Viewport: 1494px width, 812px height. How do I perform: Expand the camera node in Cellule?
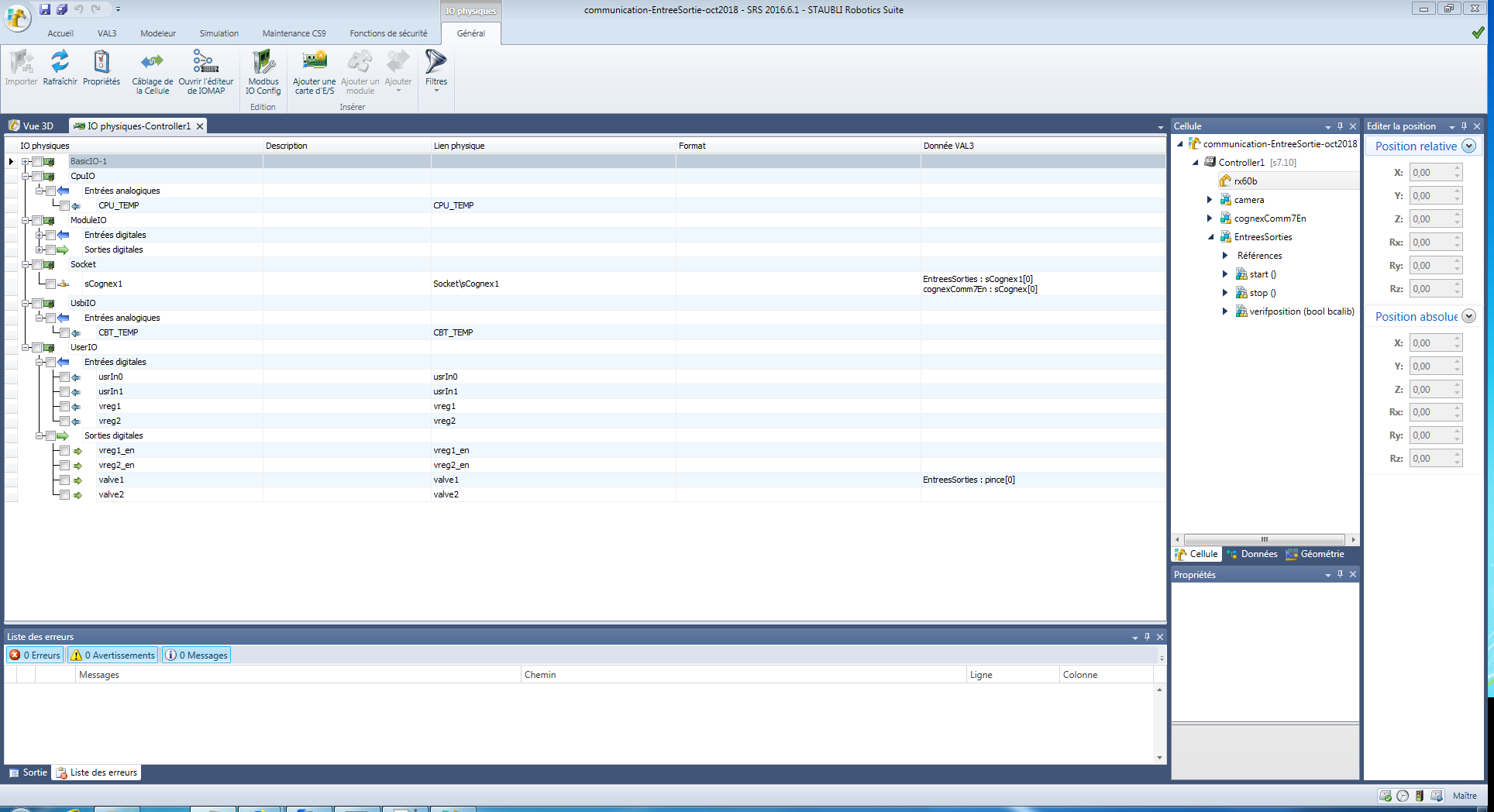click(1209, 200)
